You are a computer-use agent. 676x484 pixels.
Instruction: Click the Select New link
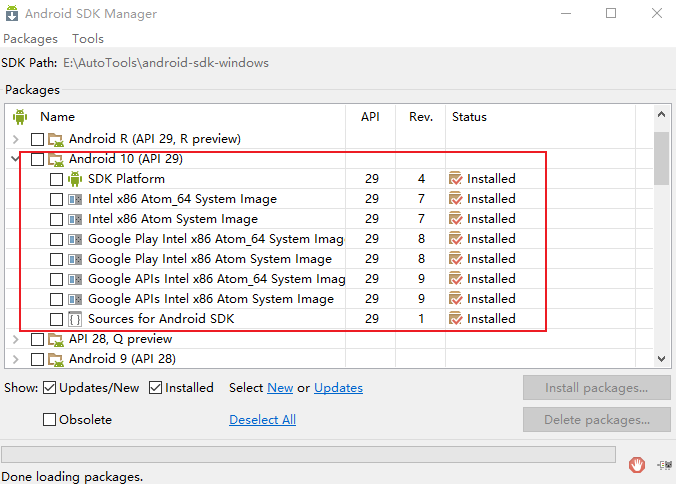tap(280, 388)
